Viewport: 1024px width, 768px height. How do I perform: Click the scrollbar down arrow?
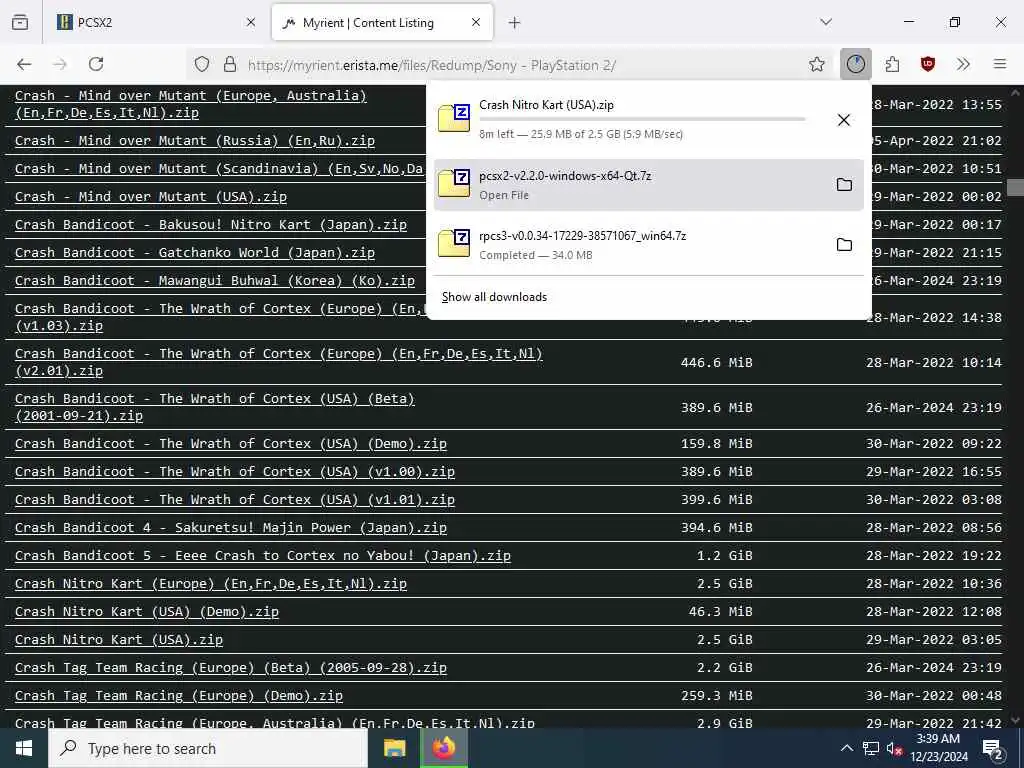tap(1015, 720)
